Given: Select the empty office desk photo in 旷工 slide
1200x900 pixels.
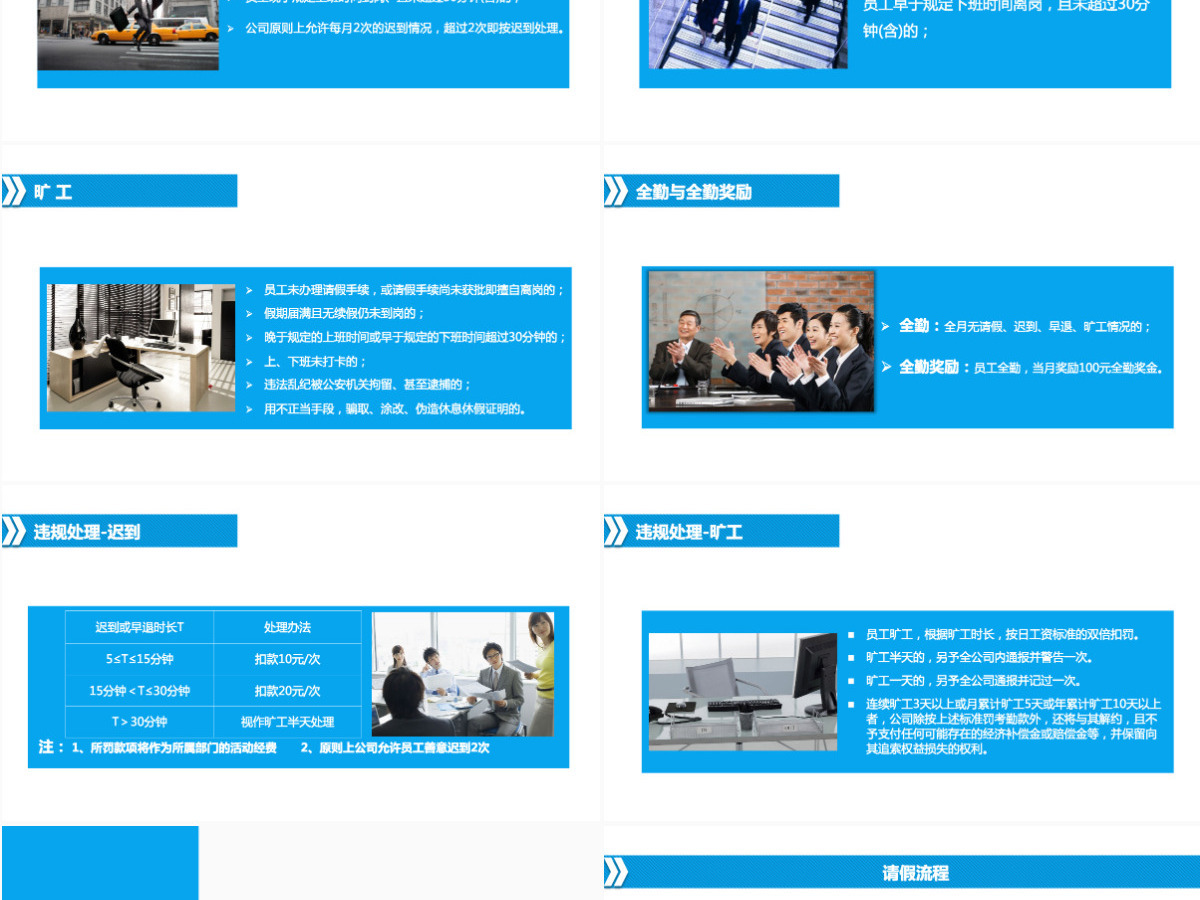Looking at the screenshot, I should pyautogui.click(x=141, y=347).
